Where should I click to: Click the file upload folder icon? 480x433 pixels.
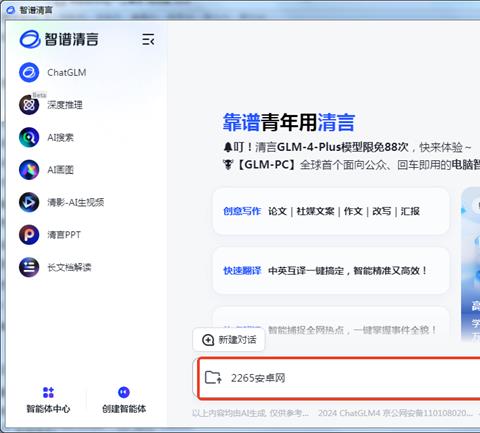pos(213,377)
